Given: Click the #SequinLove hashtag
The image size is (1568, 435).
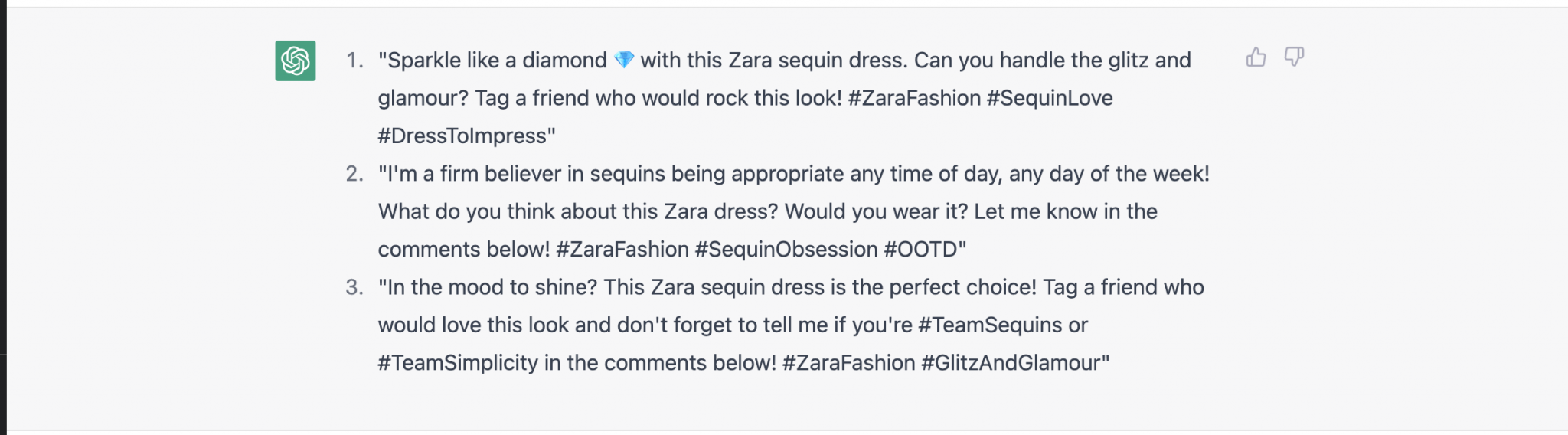Looking at the screenshot, I should click(x=1050, y=98).
